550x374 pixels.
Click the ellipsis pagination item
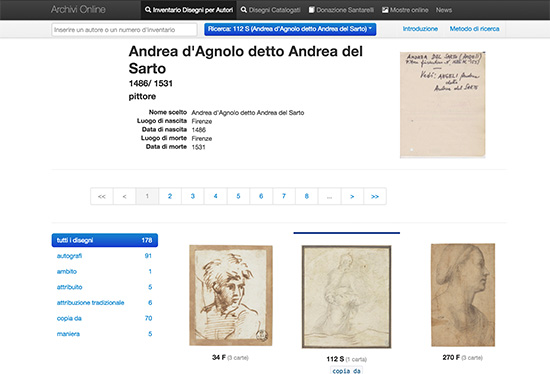coord(329,196)
